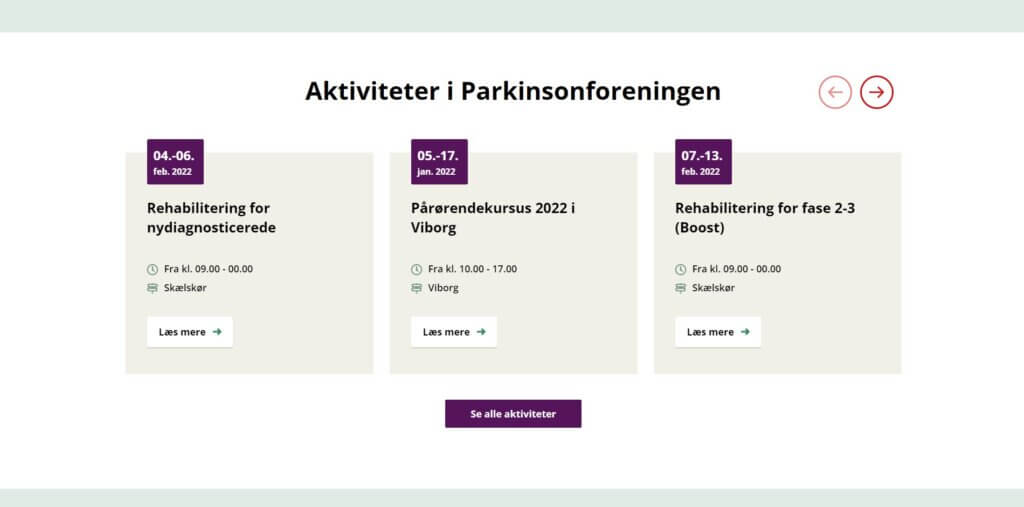The image size is (1024, 507).
Task: Click the previous arrow carousel button
Action: pos(835,92)
